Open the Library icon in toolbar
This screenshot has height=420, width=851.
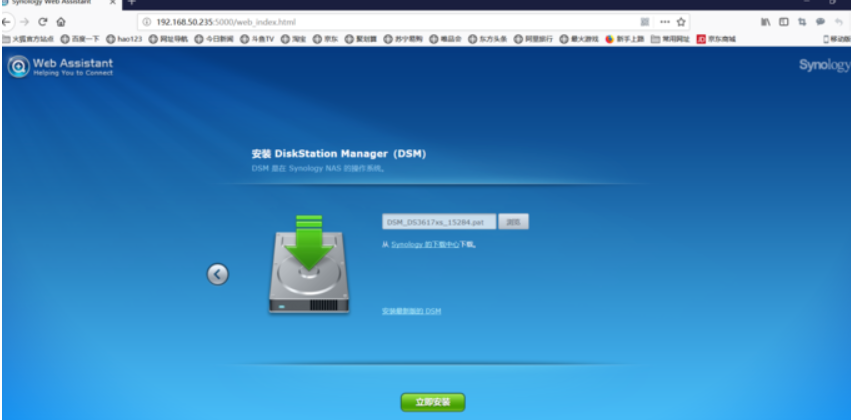765,22
